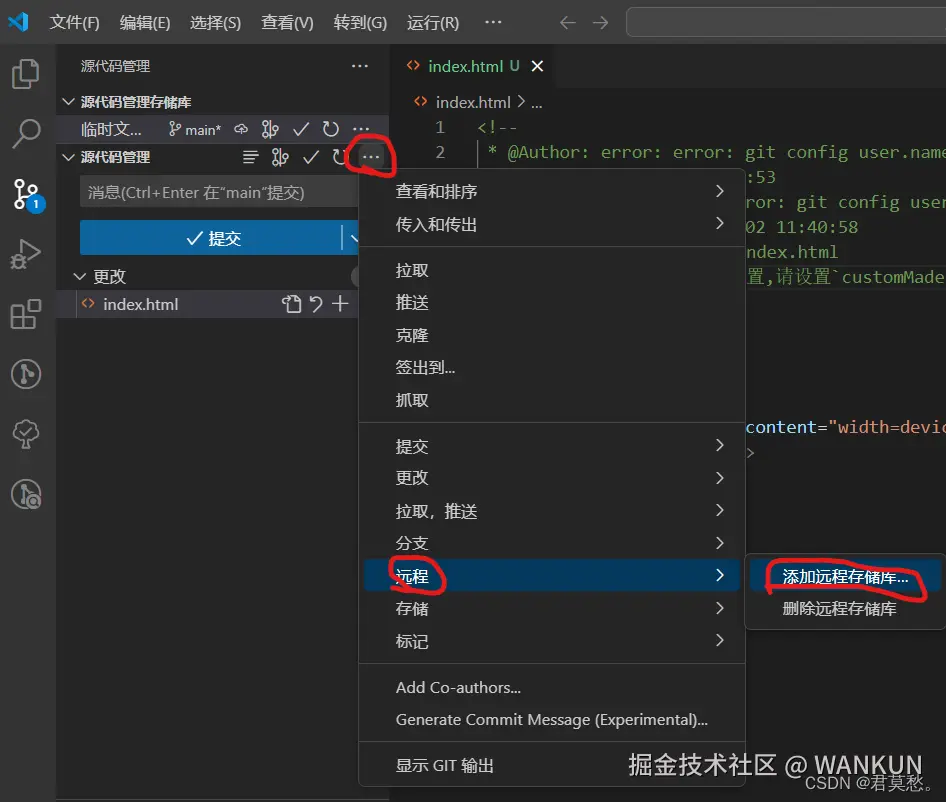Open the Explorer view in activity bar
Screen dimensions: 946x802
(26, 74)
